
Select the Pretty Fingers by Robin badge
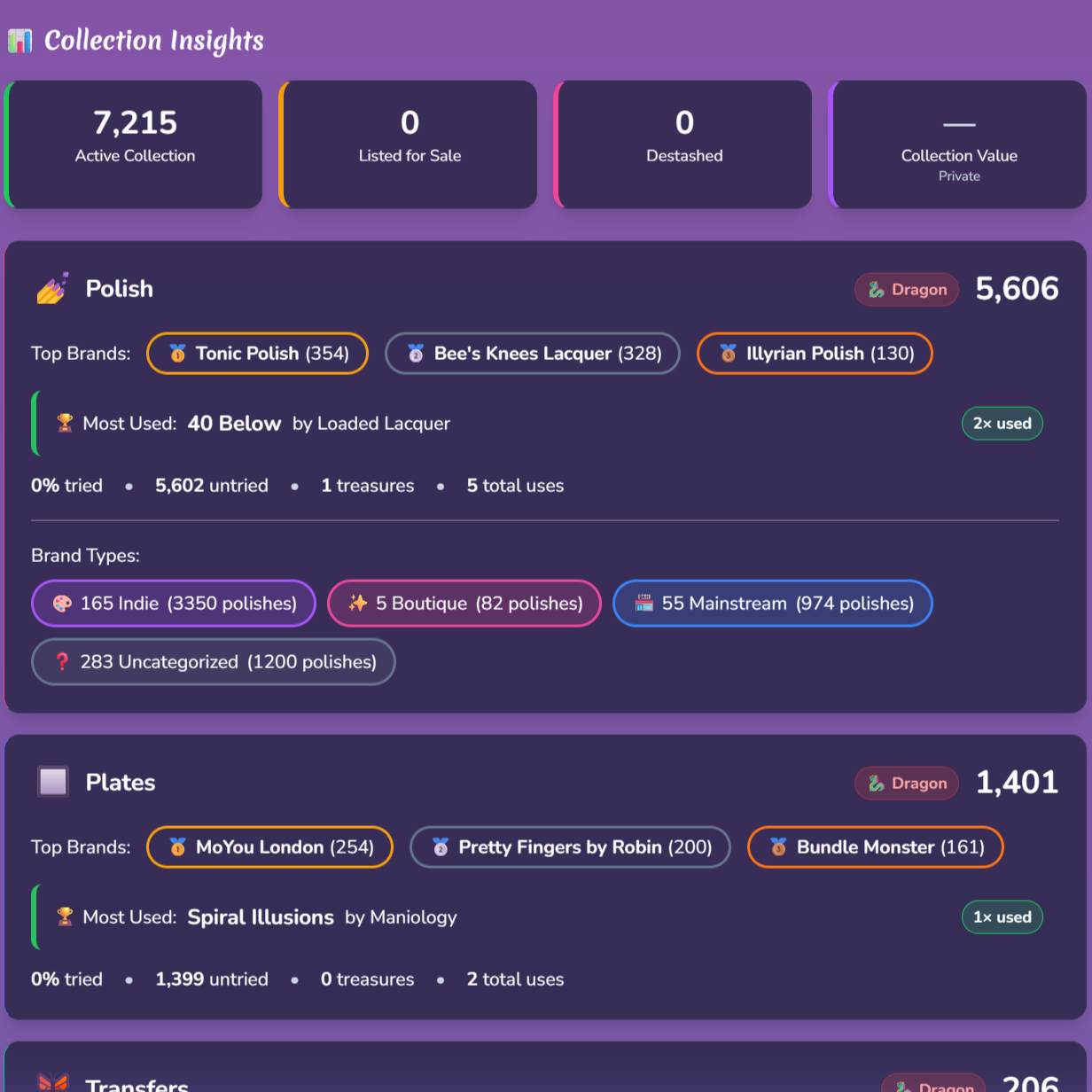tap(570, 846)
